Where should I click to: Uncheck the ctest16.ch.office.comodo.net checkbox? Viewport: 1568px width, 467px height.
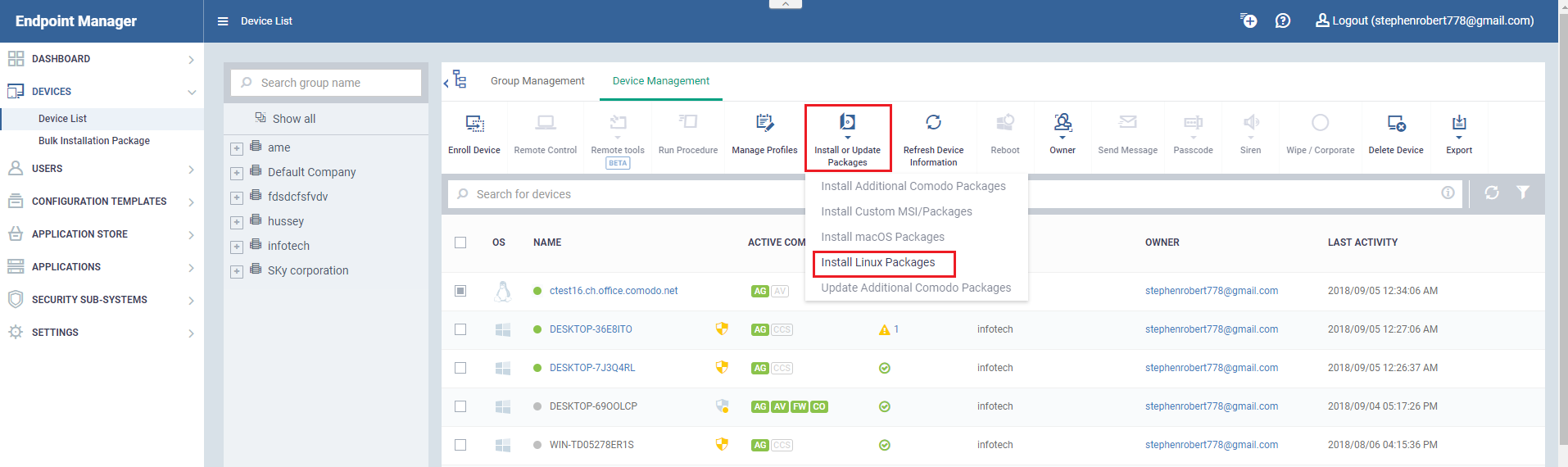[x=460, y=291]
